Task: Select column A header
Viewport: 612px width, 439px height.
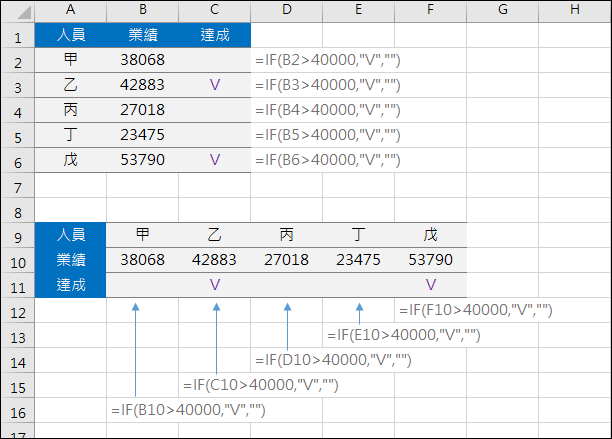Action: click(x=71, y=10)
